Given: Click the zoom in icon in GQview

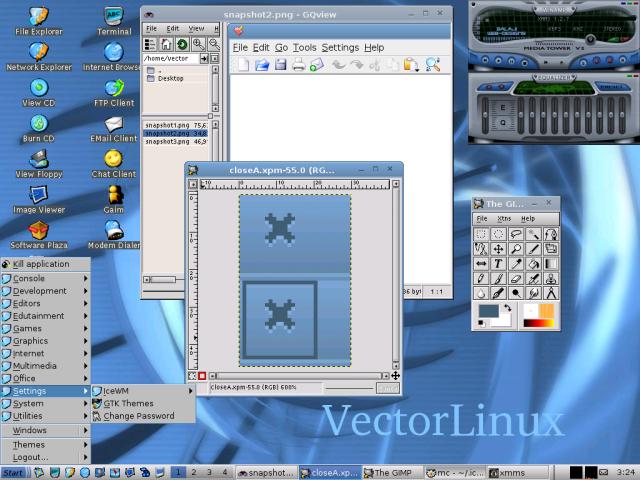Looking at the screenshot, I should click(x=198, y=44).
